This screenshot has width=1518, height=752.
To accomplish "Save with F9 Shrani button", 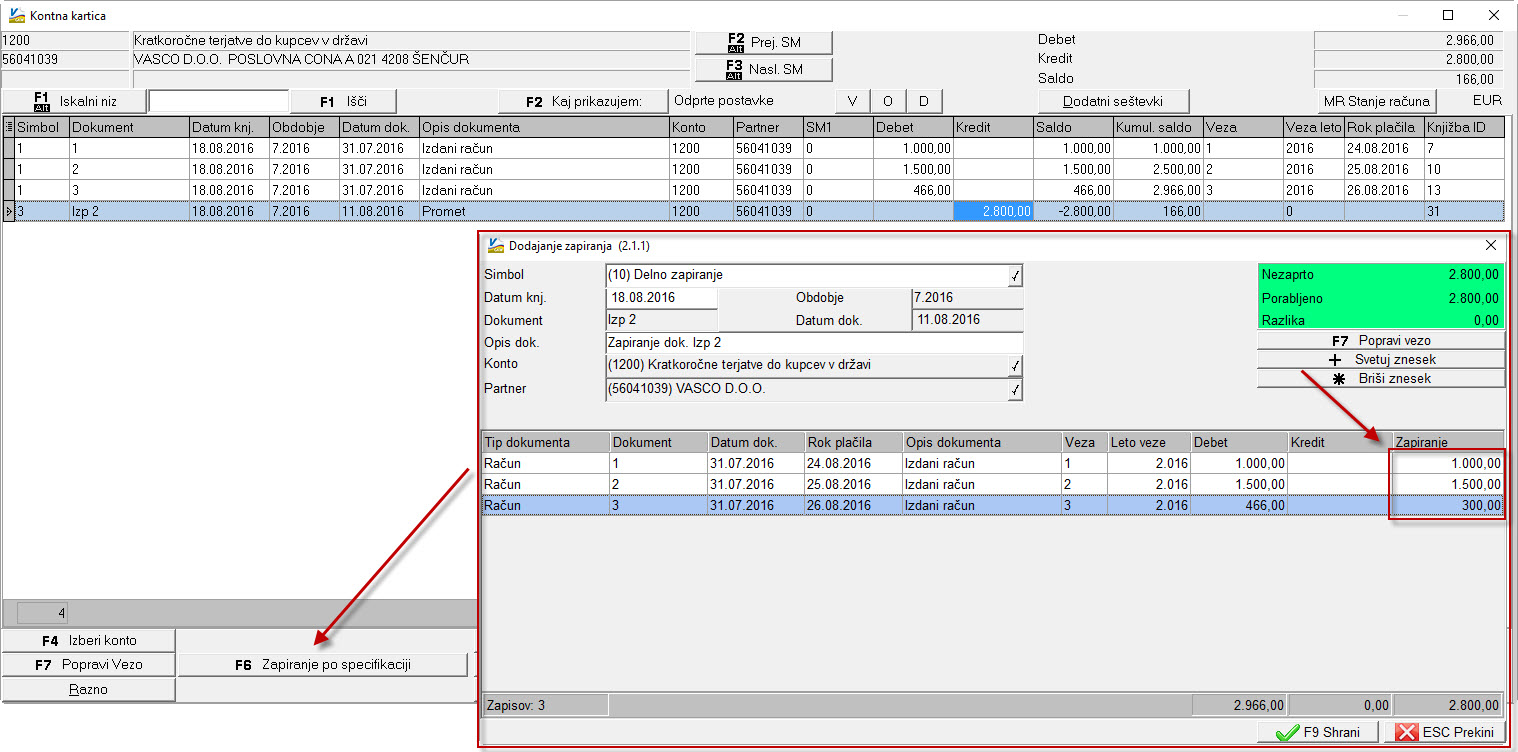I will click(1319, 732).
